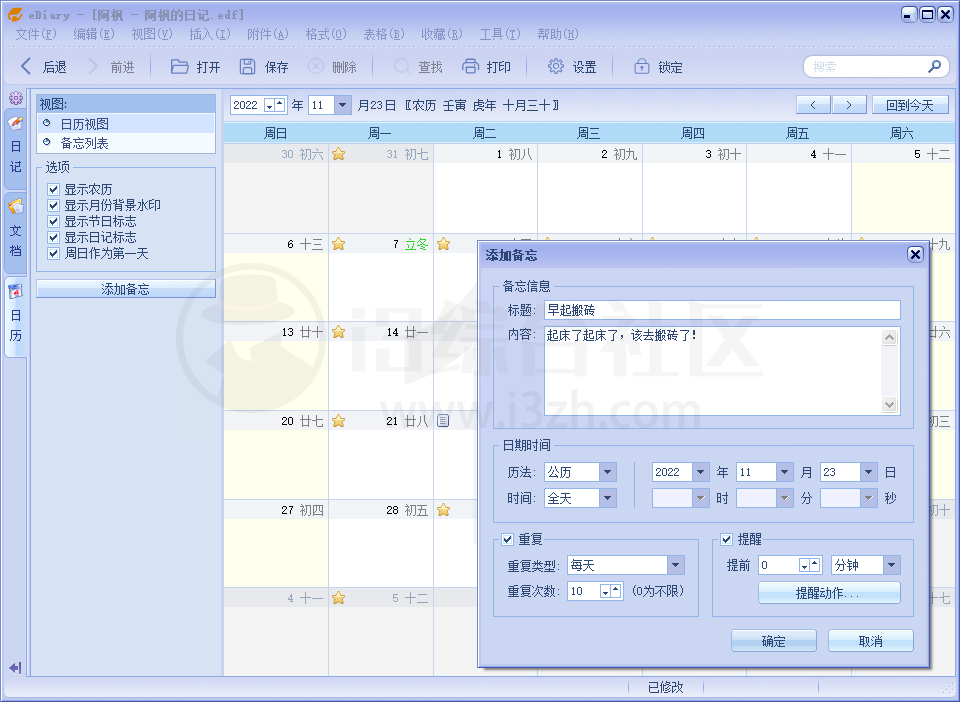Open the 文件(F) menu

click(x=36, y=34)
